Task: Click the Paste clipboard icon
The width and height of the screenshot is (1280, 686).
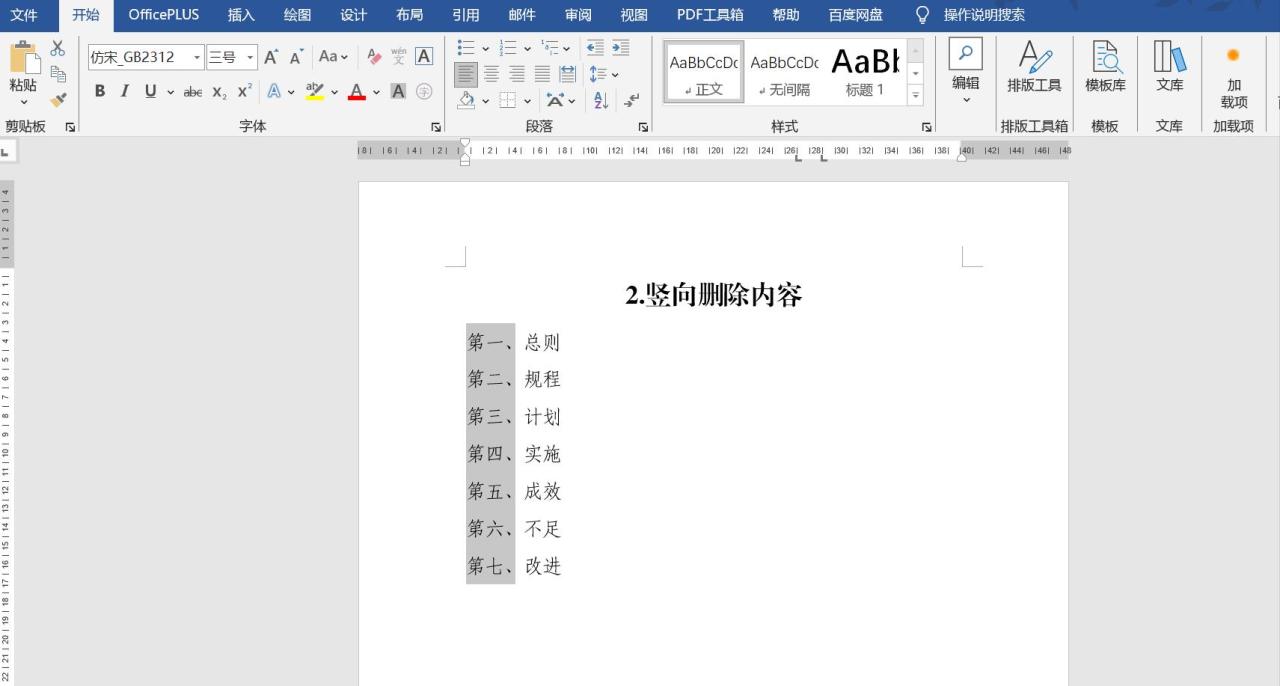Action: pyautogui.click(x=23, y=57)
